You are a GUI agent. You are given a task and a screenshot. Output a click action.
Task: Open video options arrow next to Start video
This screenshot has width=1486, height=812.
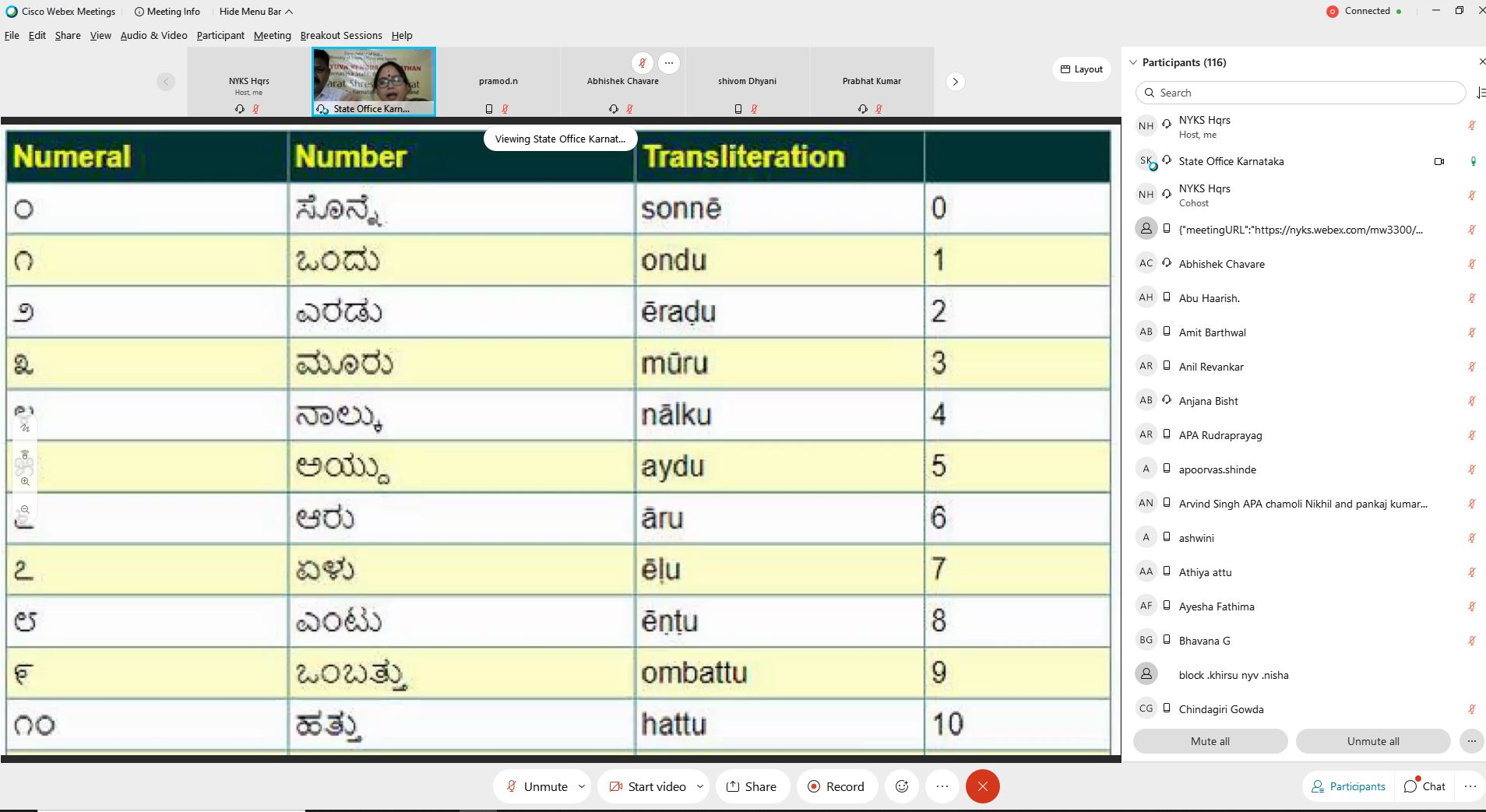(699, 786)
